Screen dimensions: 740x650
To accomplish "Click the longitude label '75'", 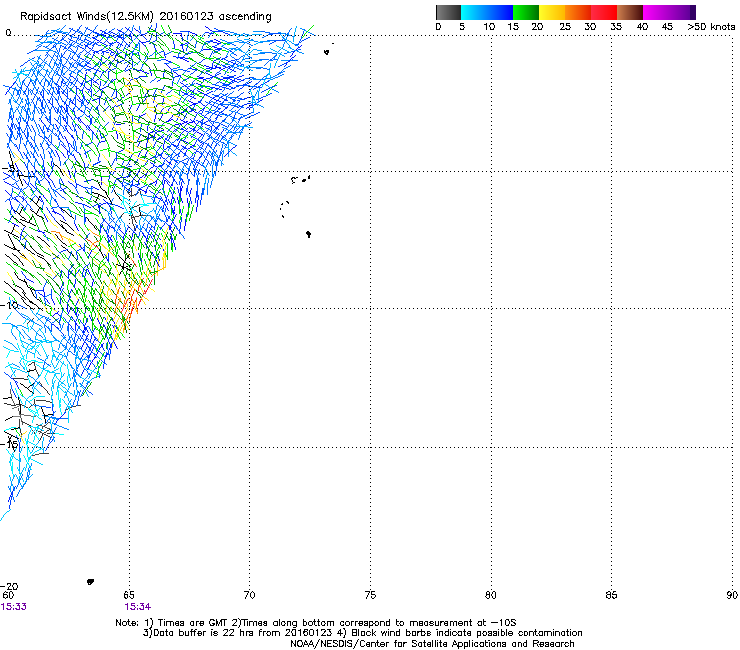I will [370, 595].
